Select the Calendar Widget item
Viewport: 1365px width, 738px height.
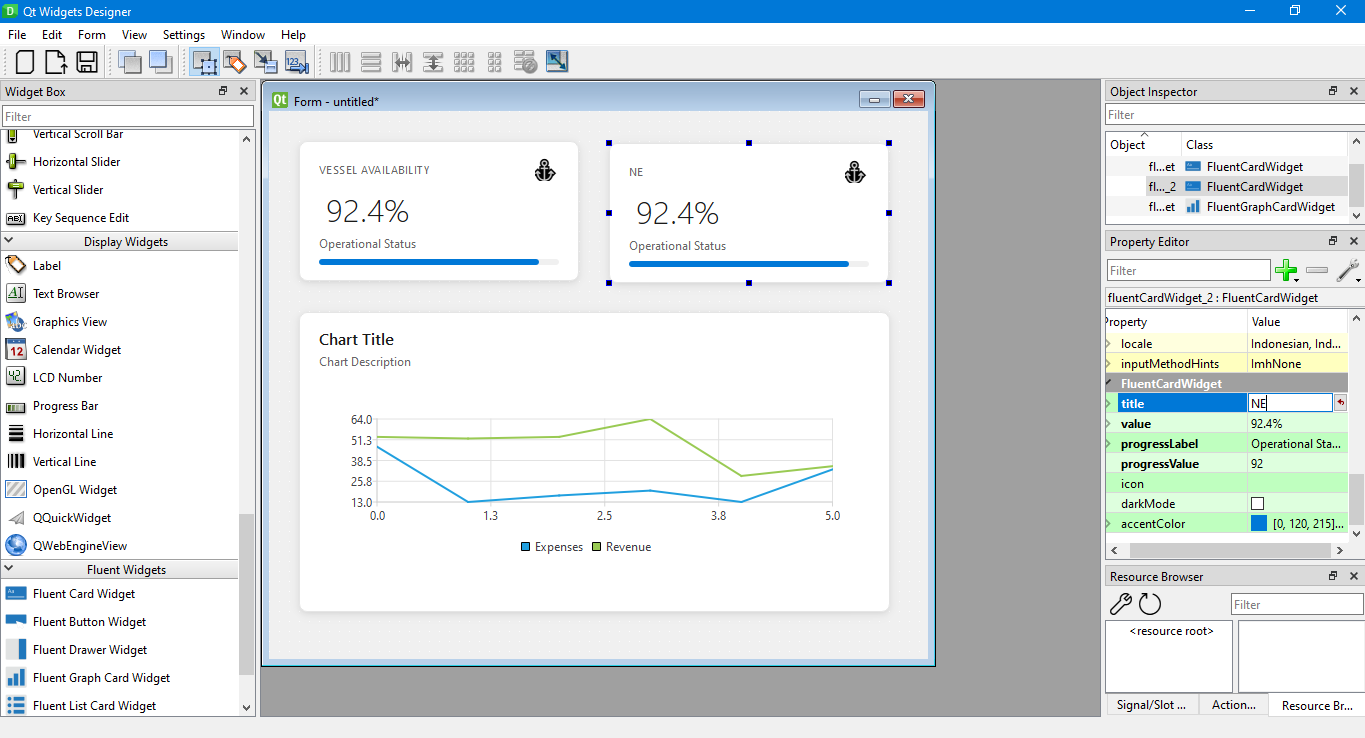[77, 349]
